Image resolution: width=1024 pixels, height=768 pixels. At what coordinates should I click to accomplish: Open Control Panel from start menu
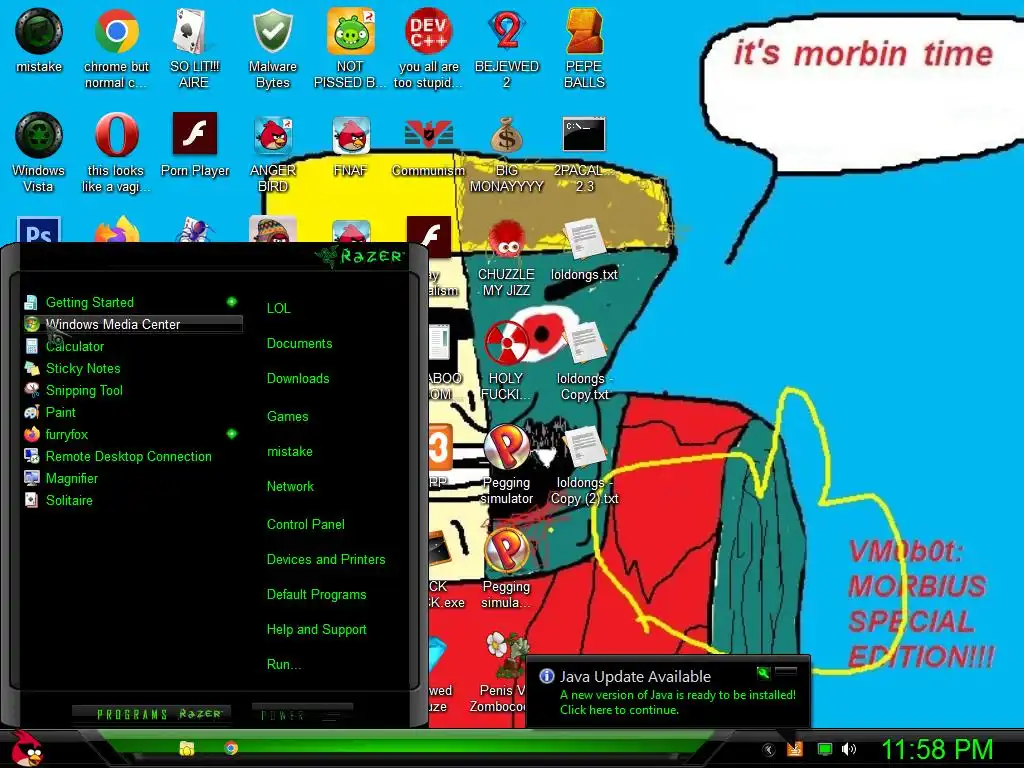click(306, 524)
